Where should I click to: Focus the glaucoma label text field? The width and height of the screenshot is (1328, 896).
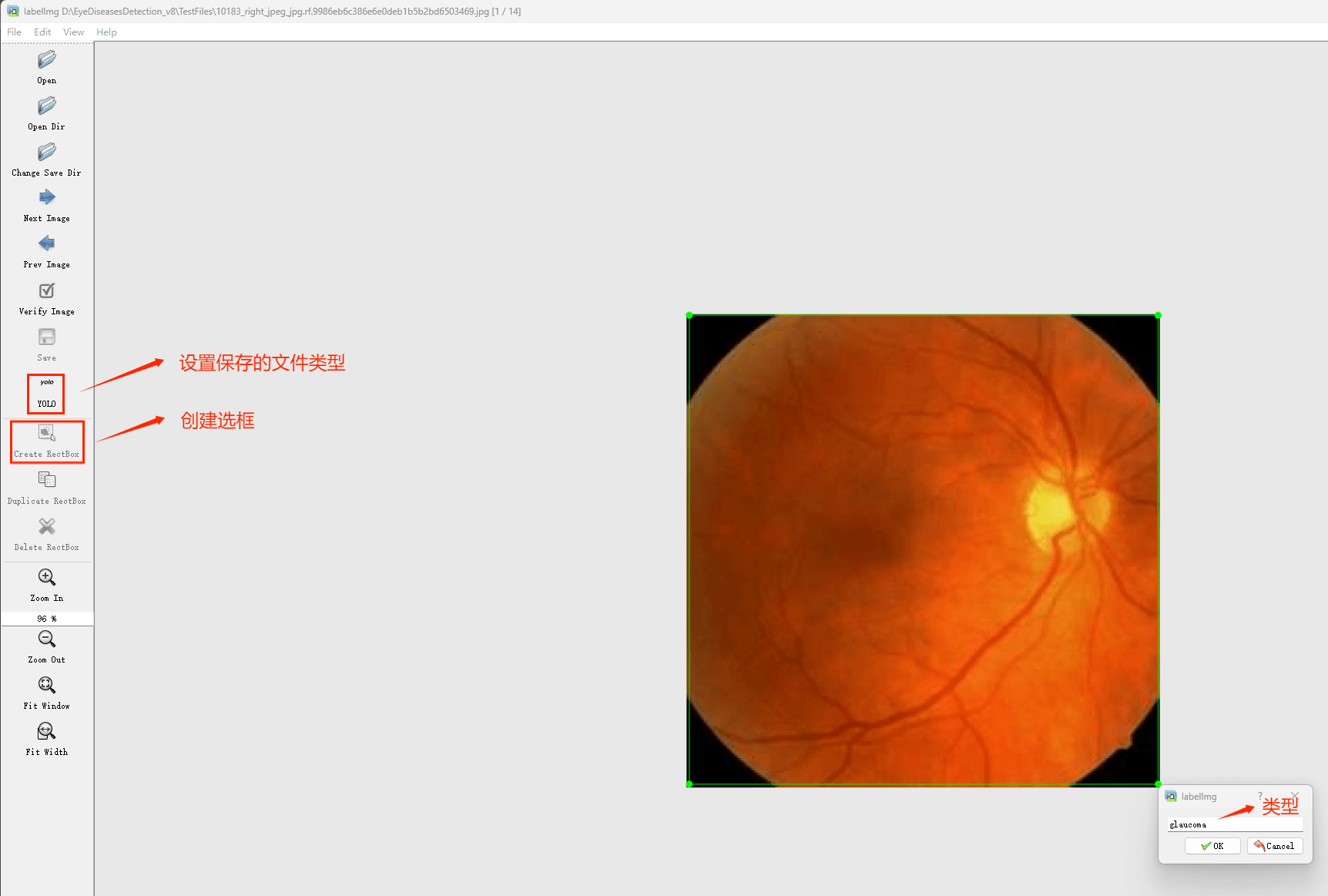pyautogui.click(x=1235, y=824)
